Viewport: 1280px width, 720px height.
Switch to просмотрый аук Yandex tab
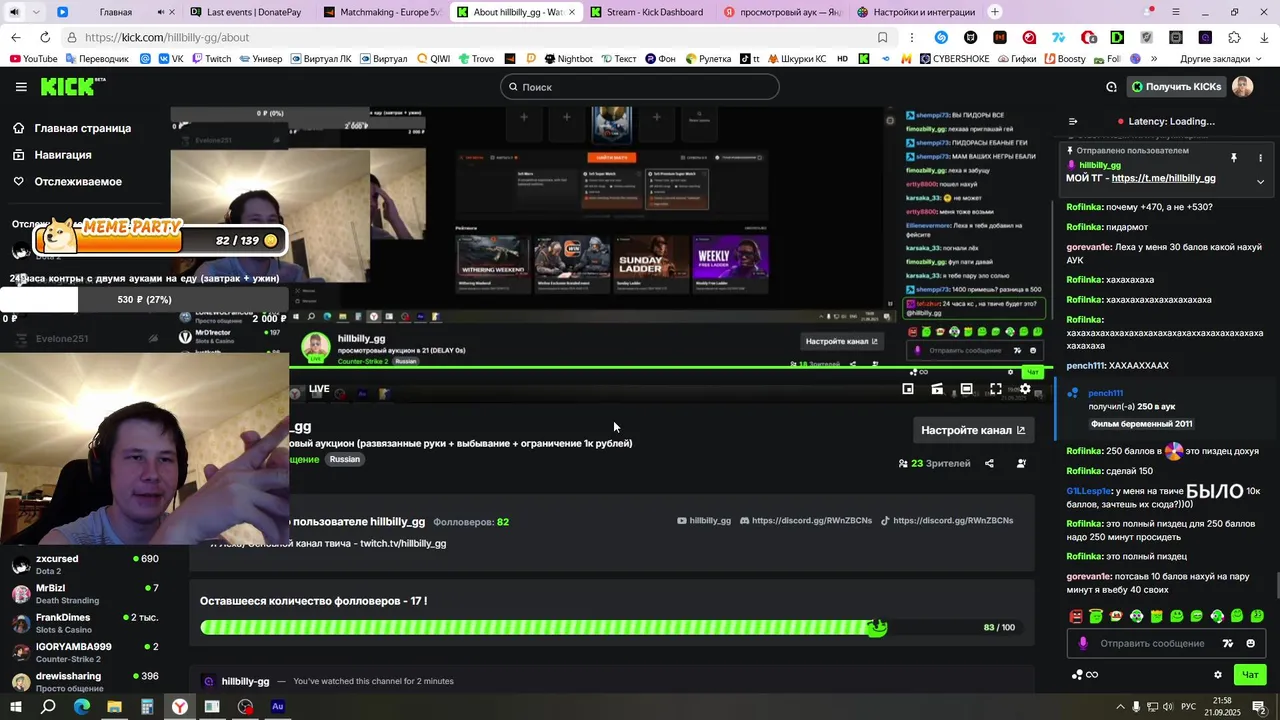780,12
